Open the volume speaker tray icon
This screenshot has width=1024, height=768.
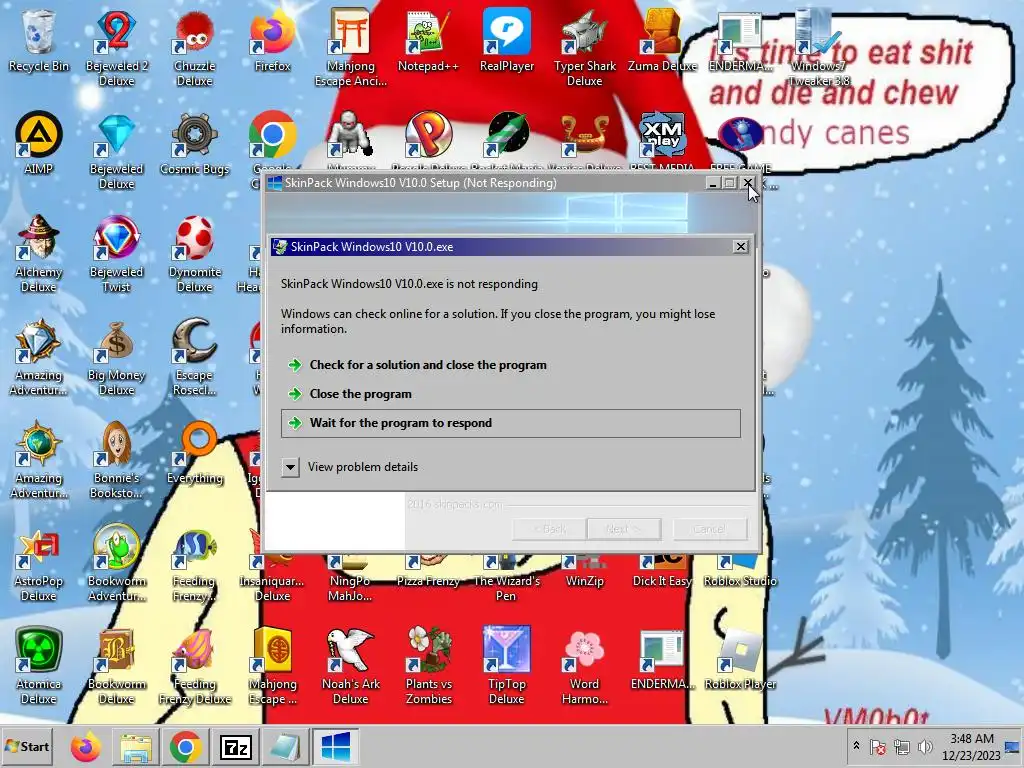[924, 746]
